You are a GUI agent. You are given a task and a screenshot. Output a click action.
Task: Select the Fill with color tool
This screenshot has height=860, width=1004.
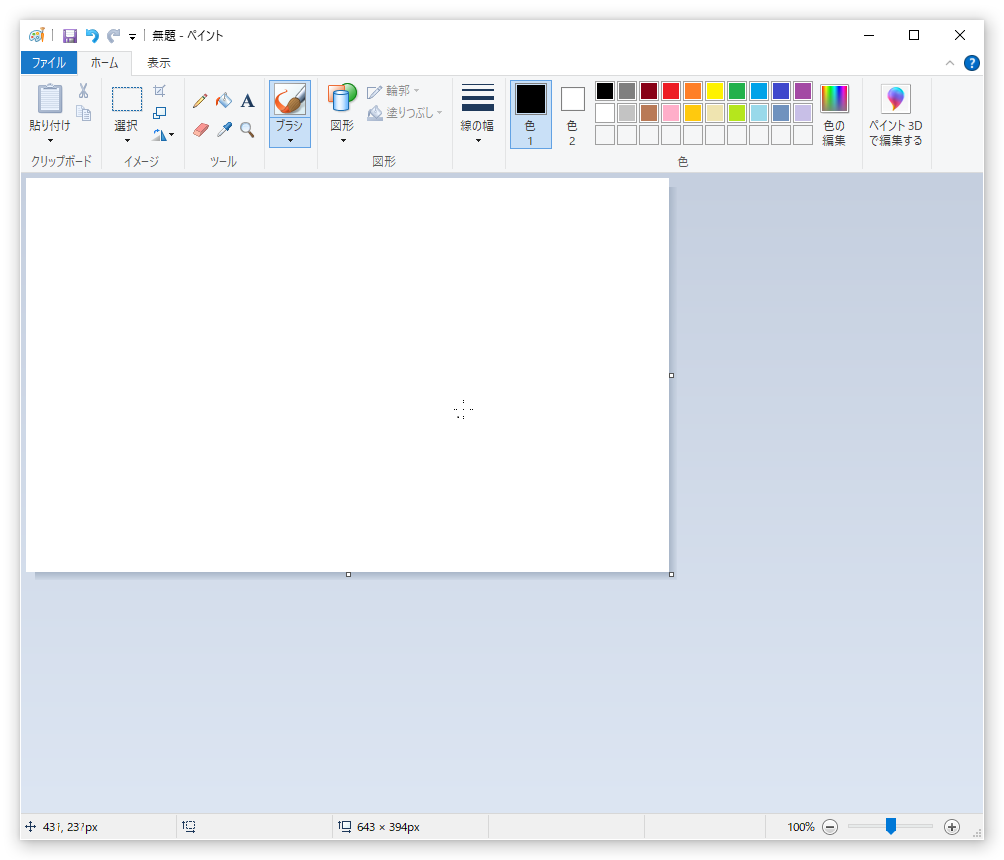point(224,100)
